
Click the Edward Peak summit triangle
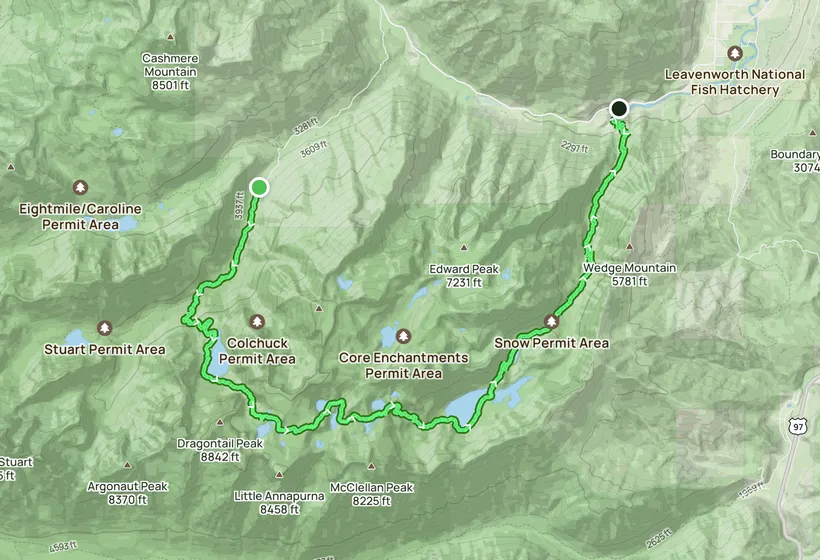point(463,247)
